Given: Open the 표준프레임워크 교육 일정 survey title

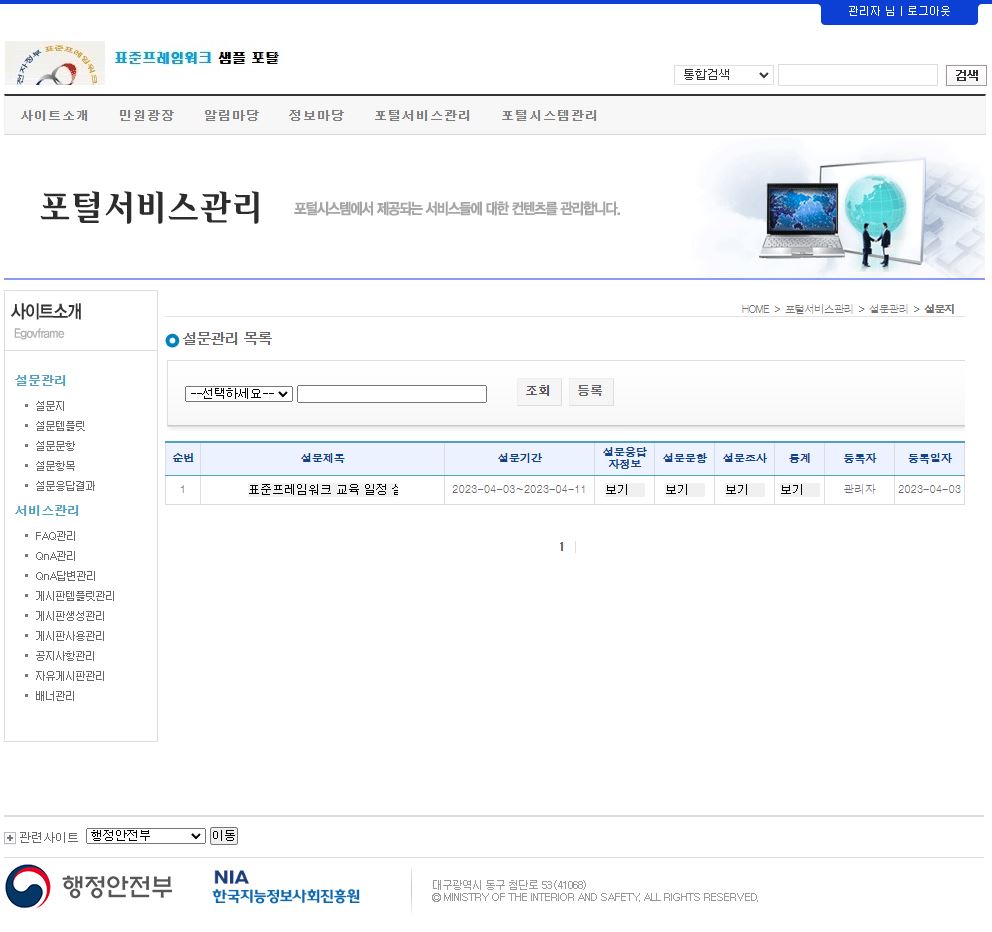Looking at the screenshot, I should click(322, 490).
